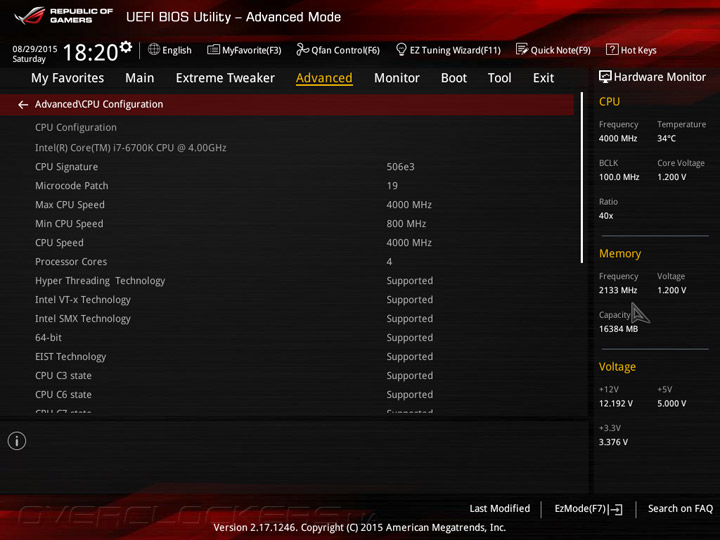Open the My Favorites tab

point(68,78)
